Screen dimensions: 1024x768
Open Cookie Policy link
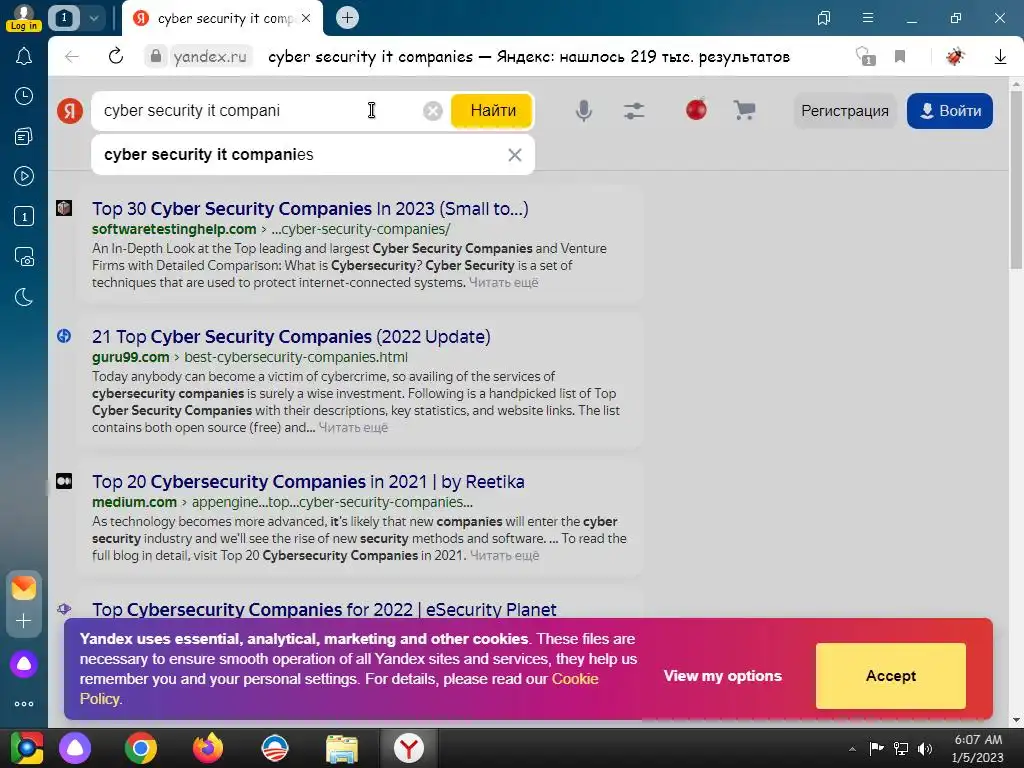pos(575,679)
